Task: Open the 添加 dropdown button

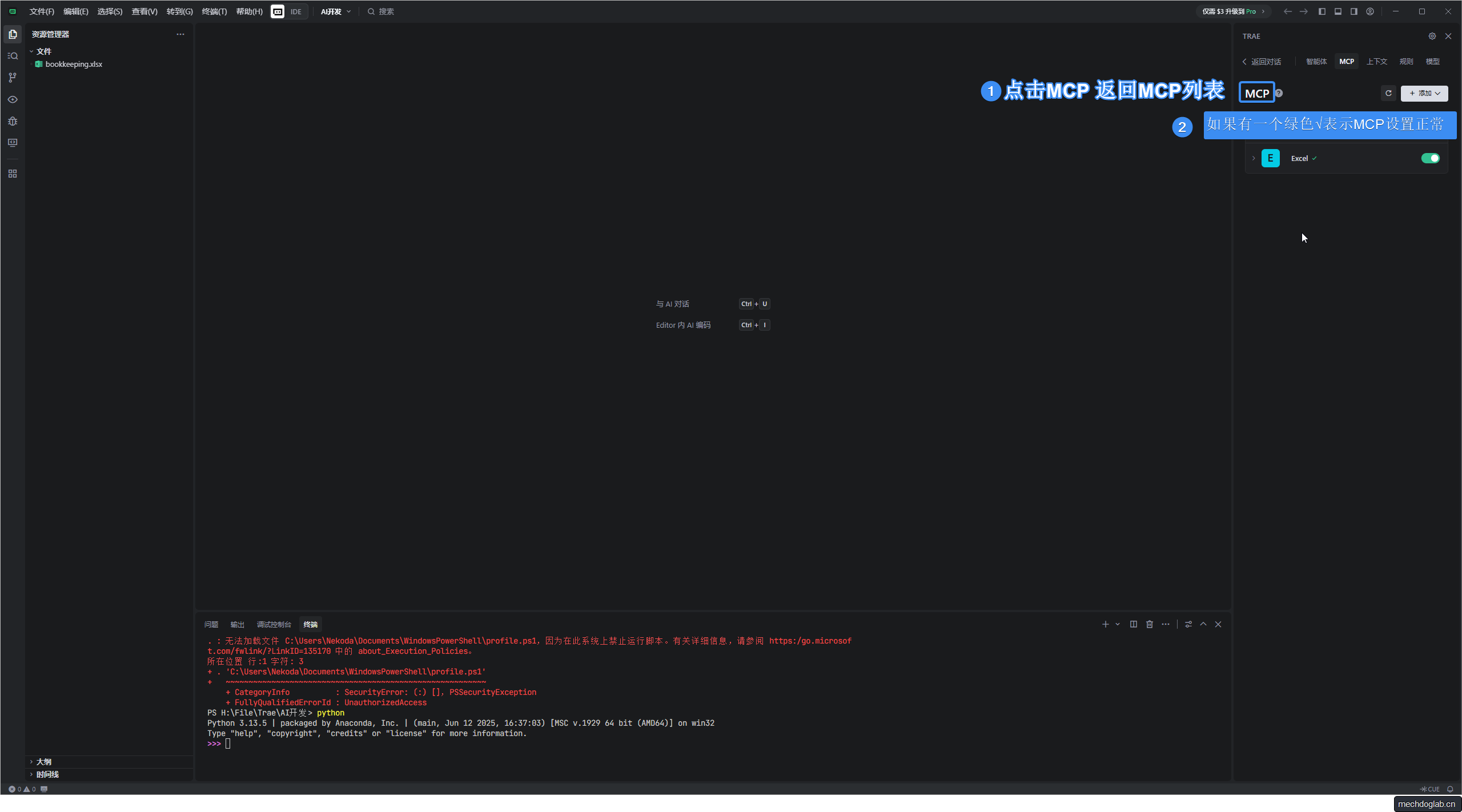Action: pos(1424,93)
